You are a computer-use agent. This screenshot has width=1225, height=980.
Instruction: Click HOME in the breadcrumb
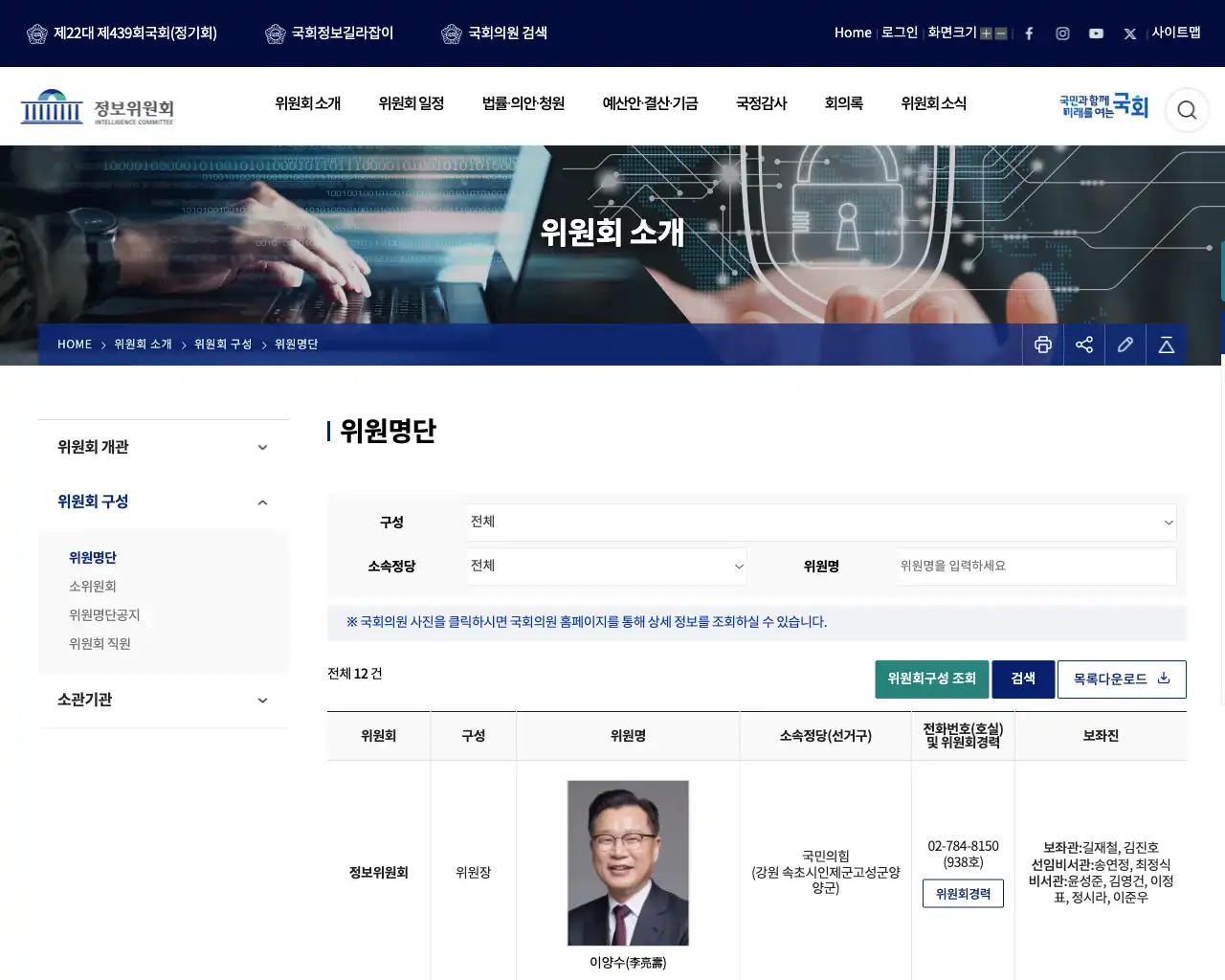point(75,345)
